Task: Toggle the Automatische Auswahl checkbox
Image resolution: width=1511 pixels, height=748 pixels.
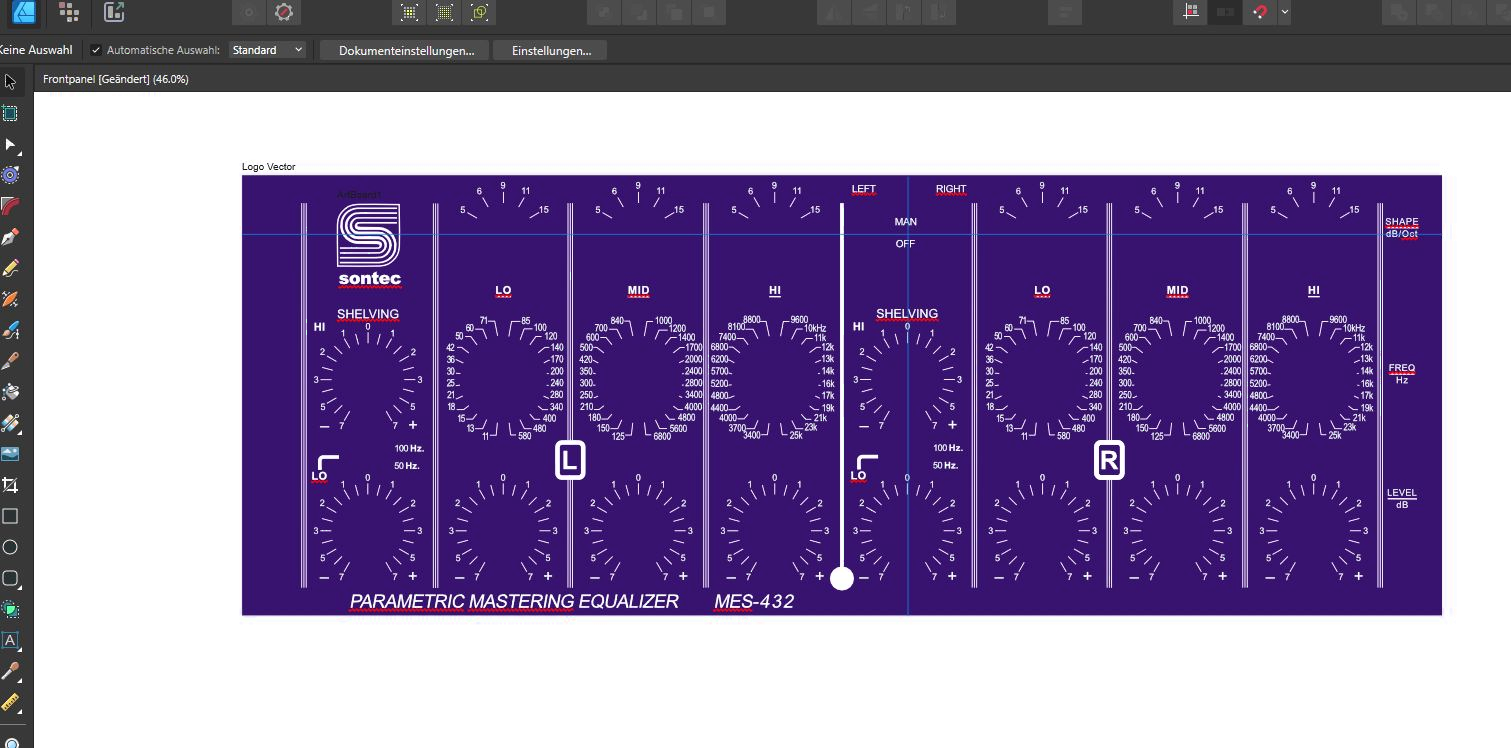Action: point(96,50)
